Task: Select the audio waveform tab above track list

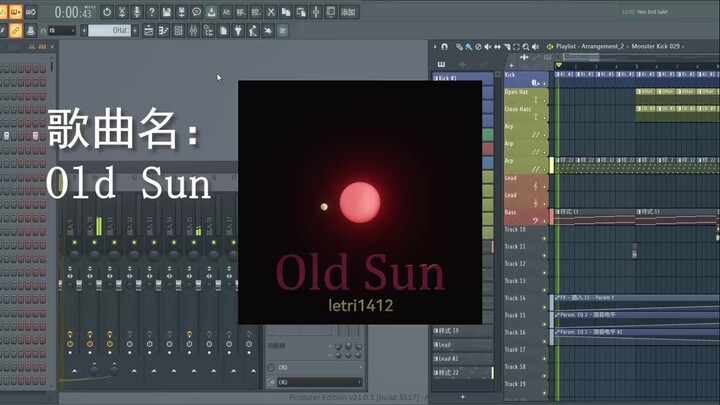Action: tap(524, 58)
